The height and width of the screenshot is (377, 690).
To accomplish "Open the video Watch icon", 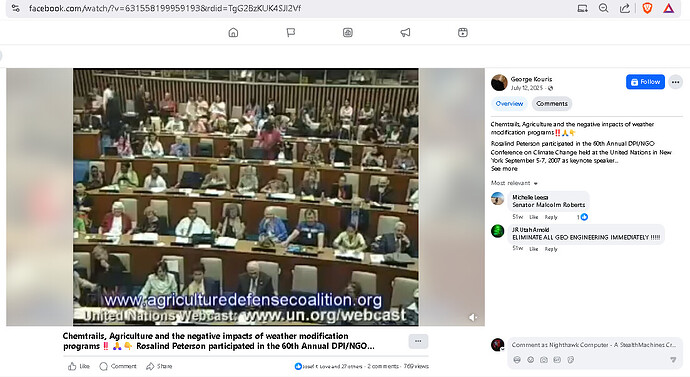I will [x=462, y=32].
